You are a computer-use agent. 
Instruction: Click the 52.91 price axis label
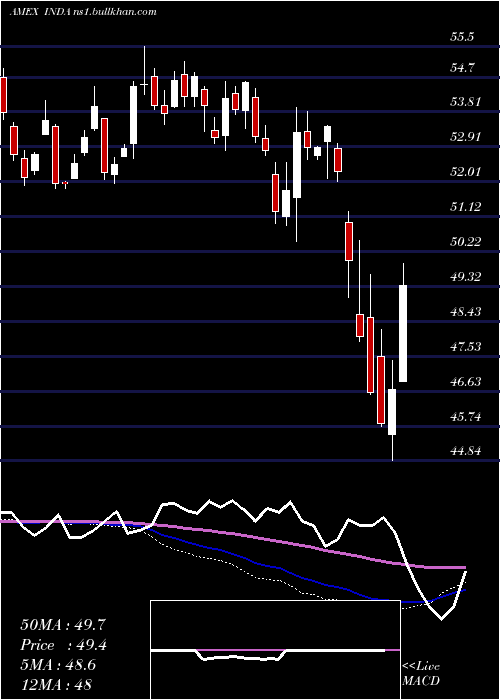click(466, 137)
